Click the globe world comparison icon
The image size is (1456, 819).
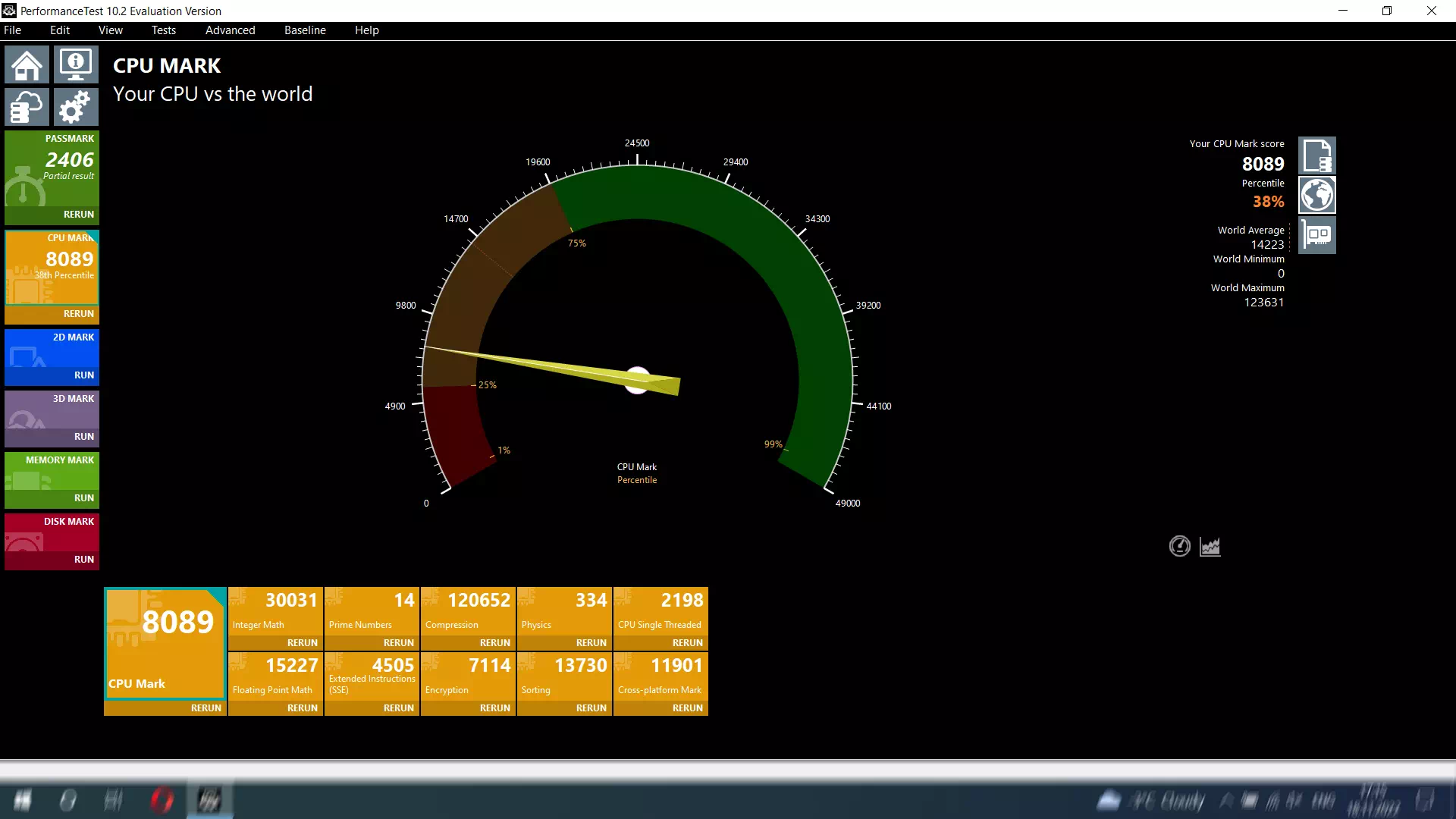[1316, 196]
